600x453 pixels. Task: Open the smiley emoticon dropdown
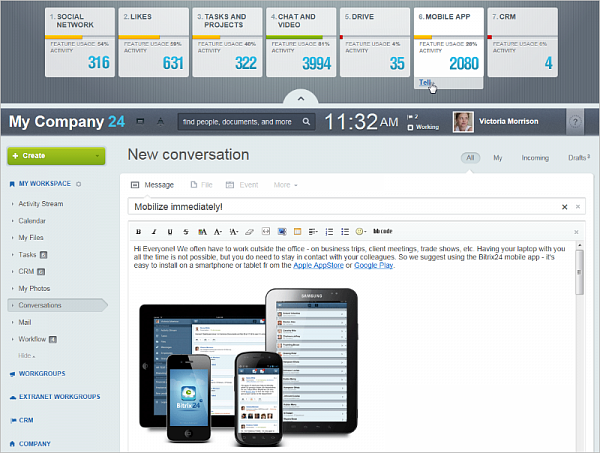pyautogui.click(x=361, y=231)
